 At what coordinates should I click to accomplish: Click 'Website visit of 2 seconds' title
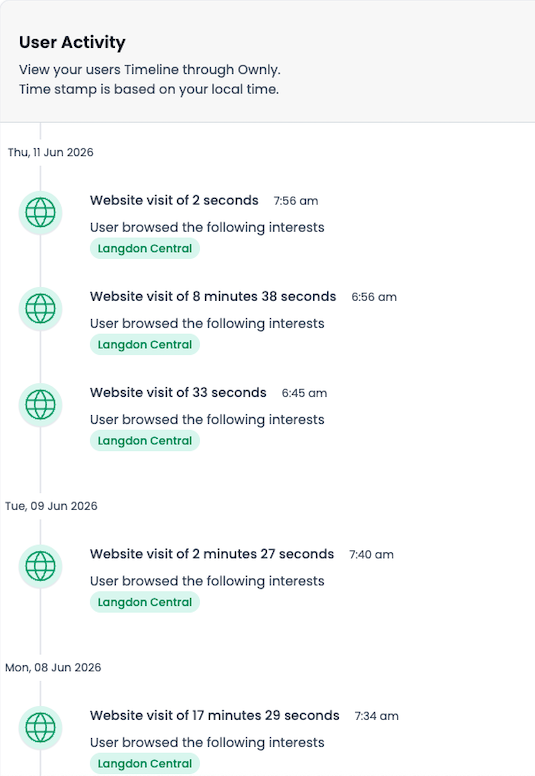coord(174,200)
